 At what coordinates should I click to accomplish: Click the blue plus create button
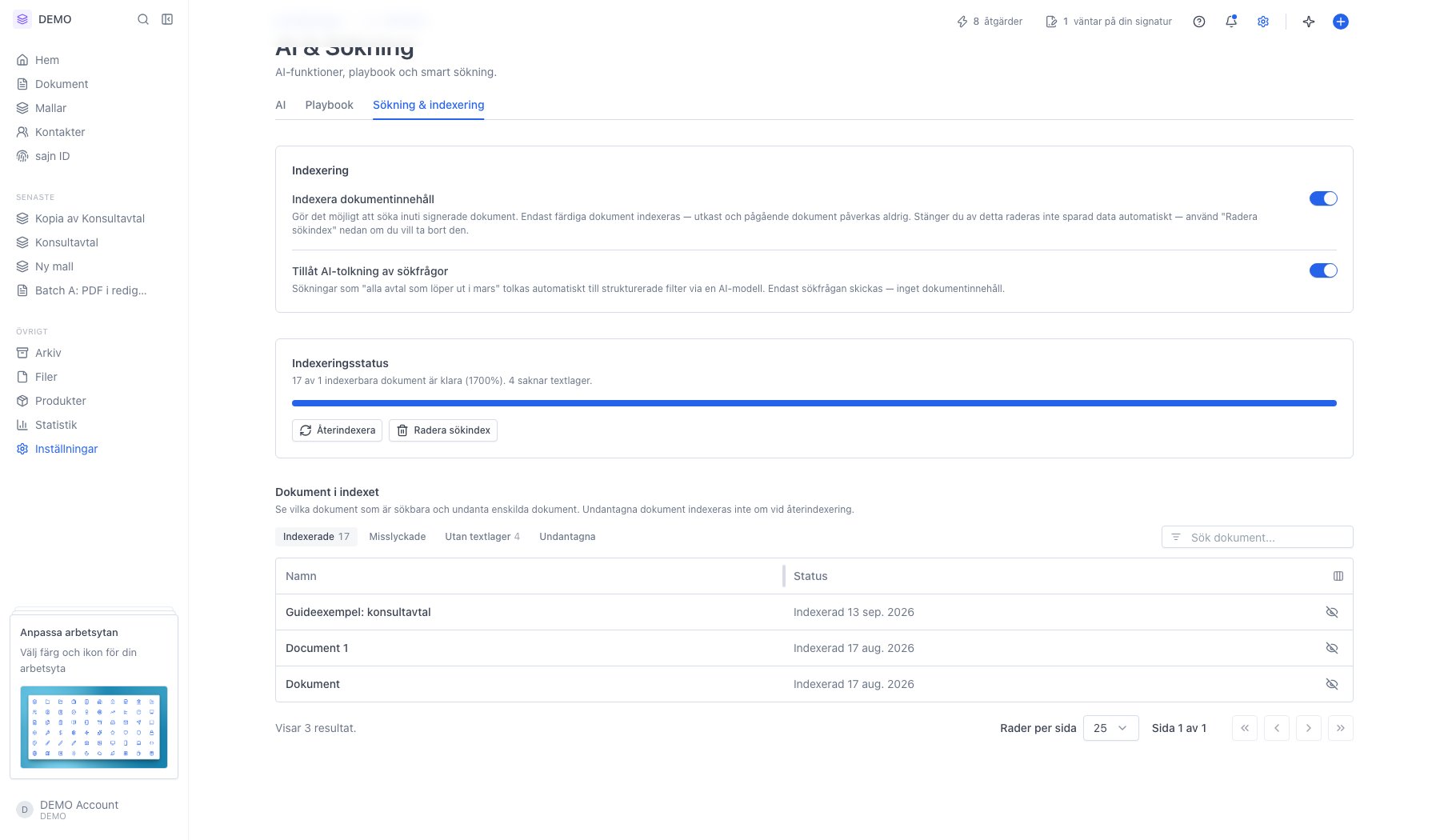1341,22
